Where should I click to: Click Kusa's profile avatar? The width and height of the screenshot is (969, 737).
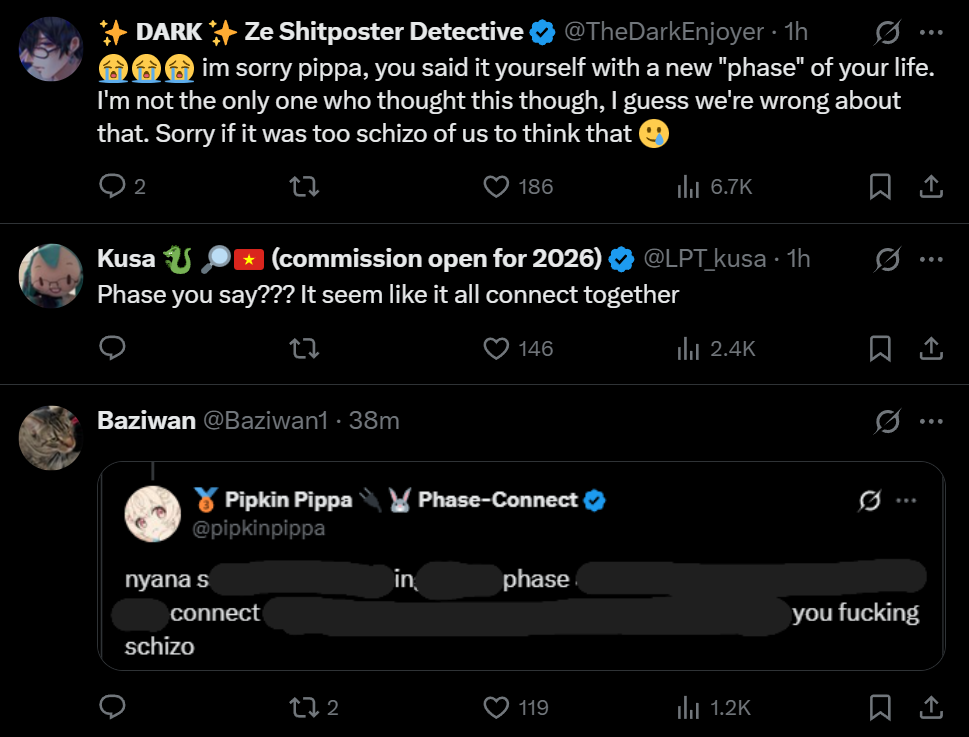[x=50, y=276]
